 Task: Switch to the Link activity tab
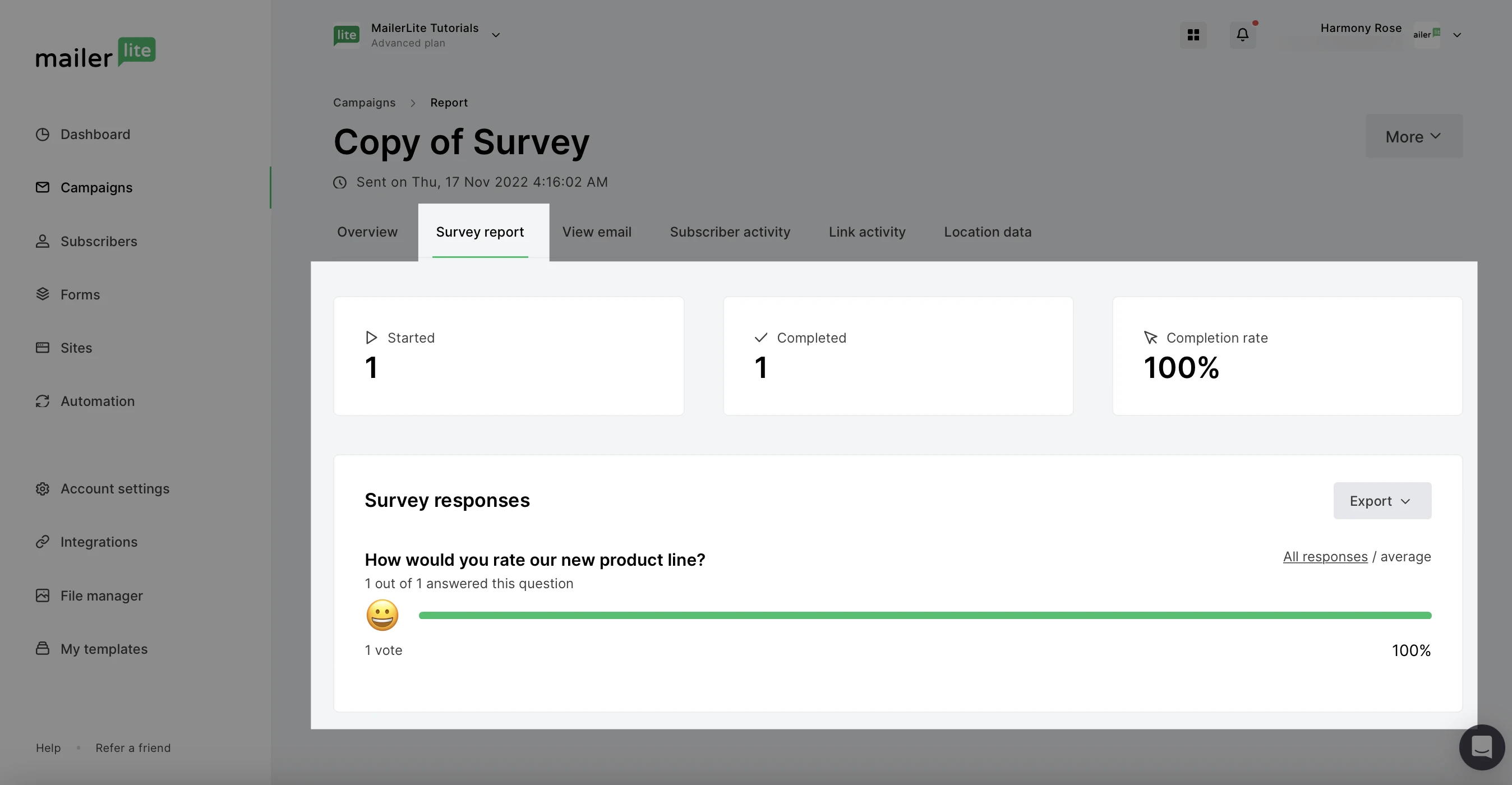tap(866, 232)
